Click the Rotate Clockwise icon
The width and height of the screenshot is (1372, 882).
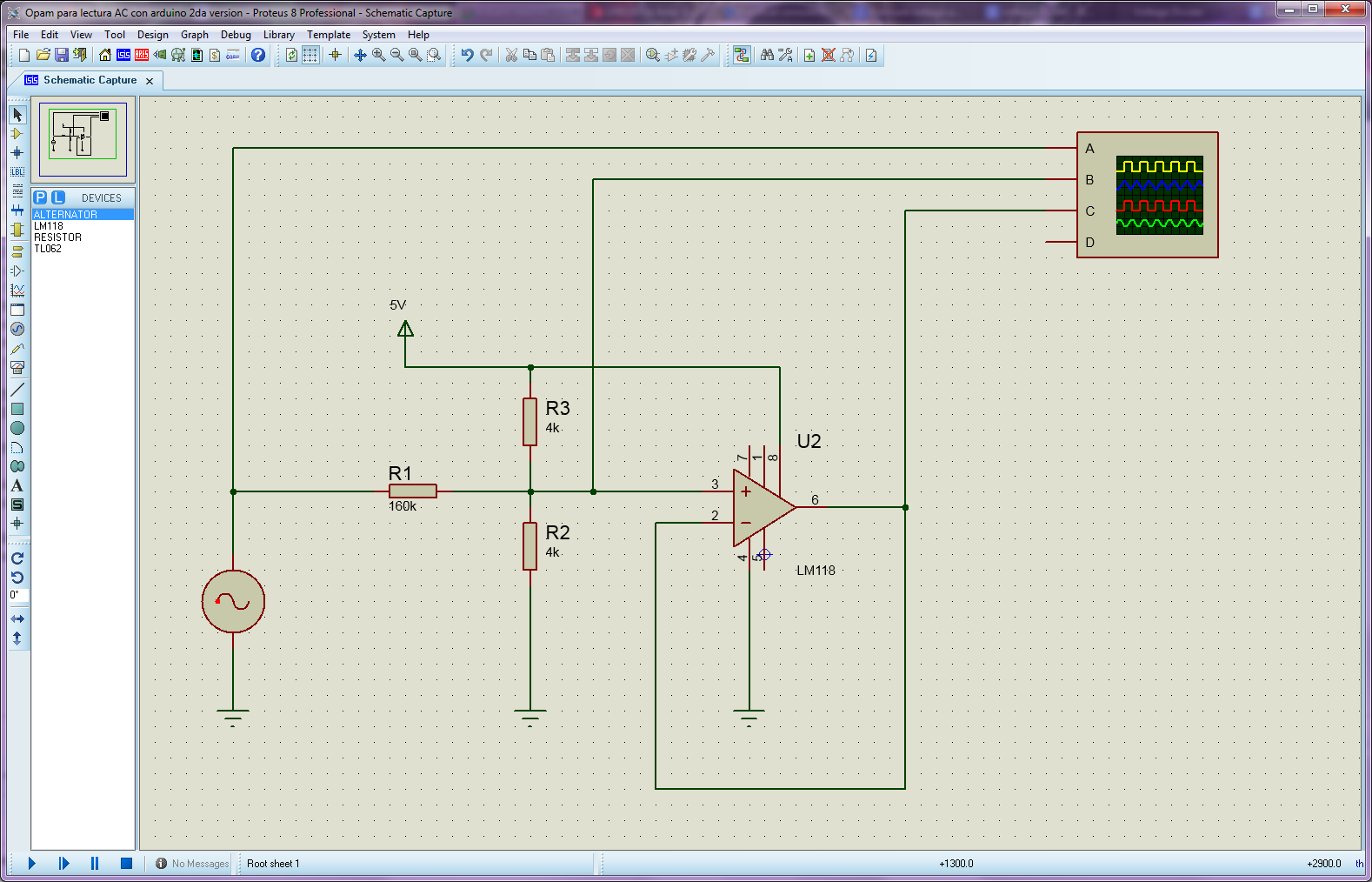tap(17, 558)
